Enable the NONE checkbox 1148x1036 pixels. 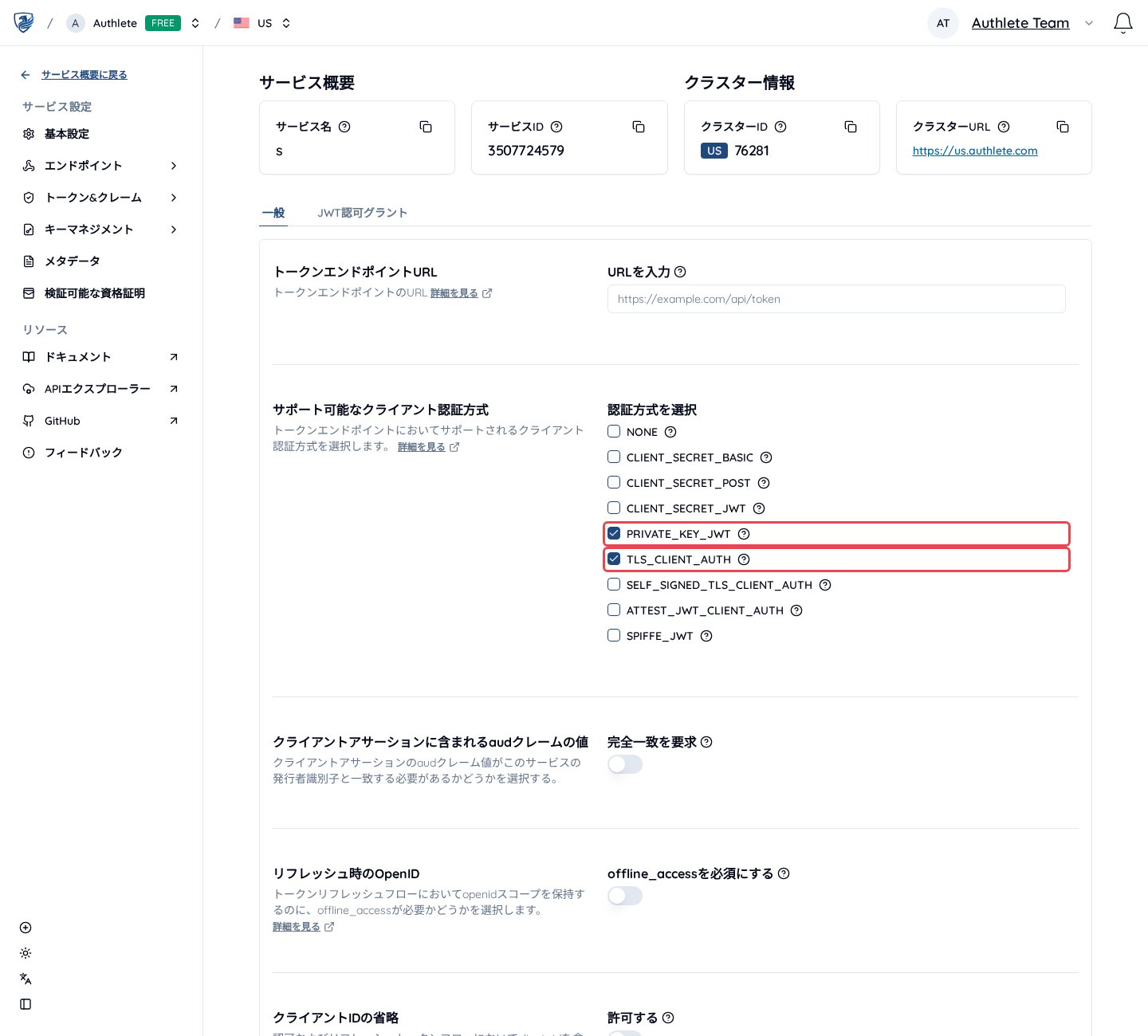[x=614, y=431]
